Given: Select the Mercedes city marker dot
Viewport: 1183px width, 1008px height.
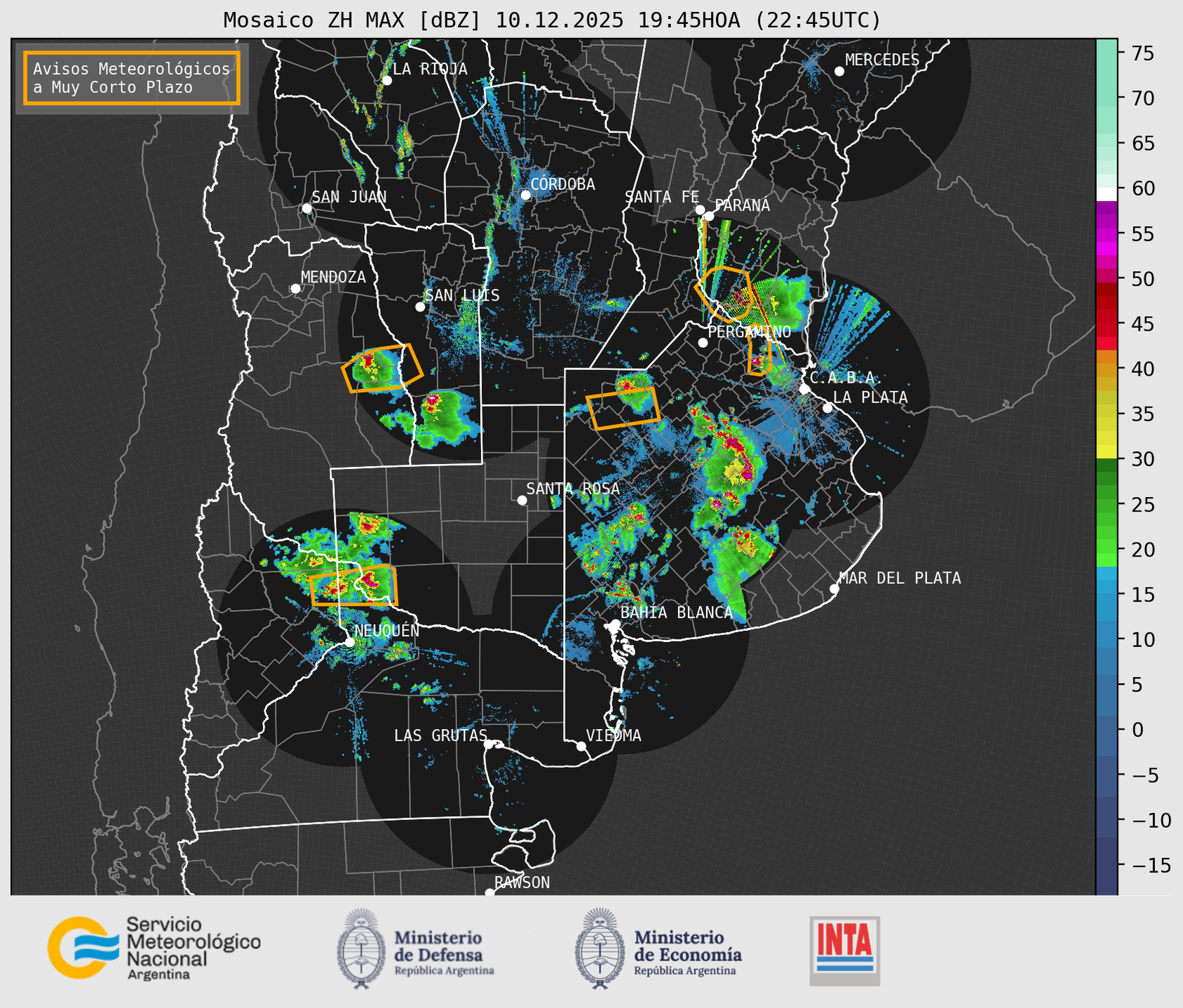Looking at the screenshot, I should point(839,71).
